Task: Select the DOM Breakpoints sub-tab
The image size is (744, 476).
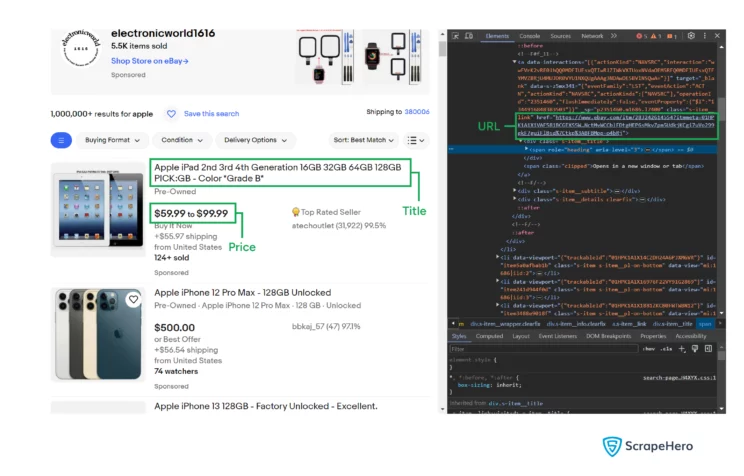Action: [608, 336]
